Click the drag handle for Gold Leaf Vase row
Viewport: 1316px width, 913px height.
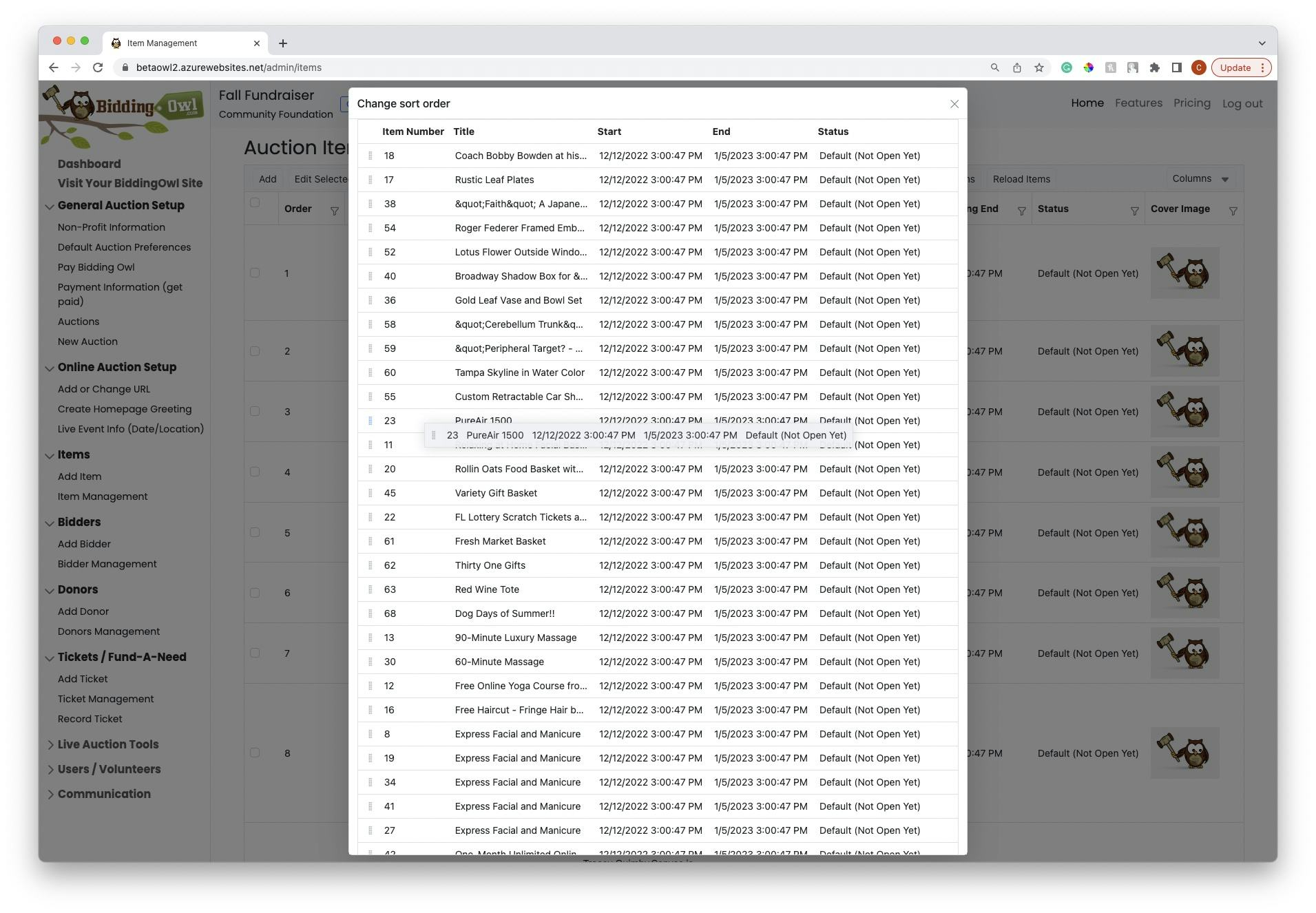370,301
